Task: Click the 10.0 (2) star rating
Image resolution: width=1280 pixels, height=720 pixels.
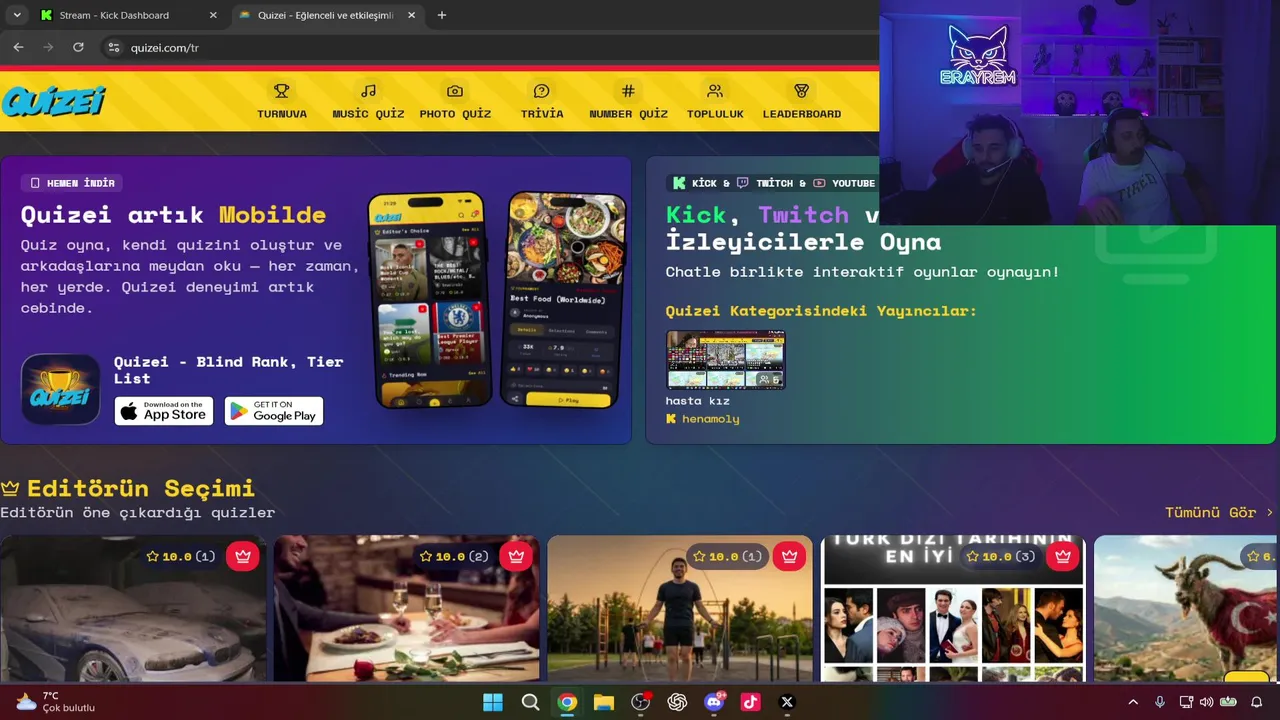Action: 454,556
